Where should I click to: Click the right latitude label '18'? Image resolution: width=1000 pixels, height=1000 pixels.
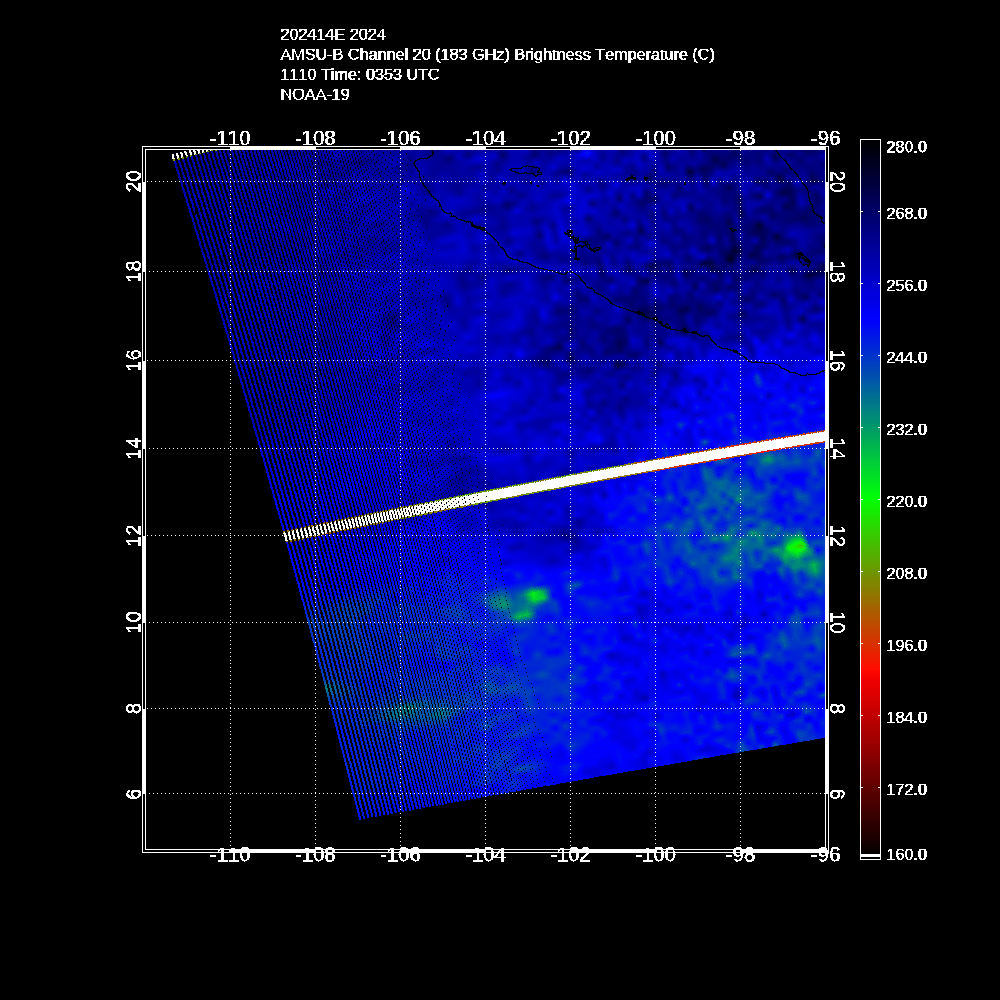pos(837,272)
